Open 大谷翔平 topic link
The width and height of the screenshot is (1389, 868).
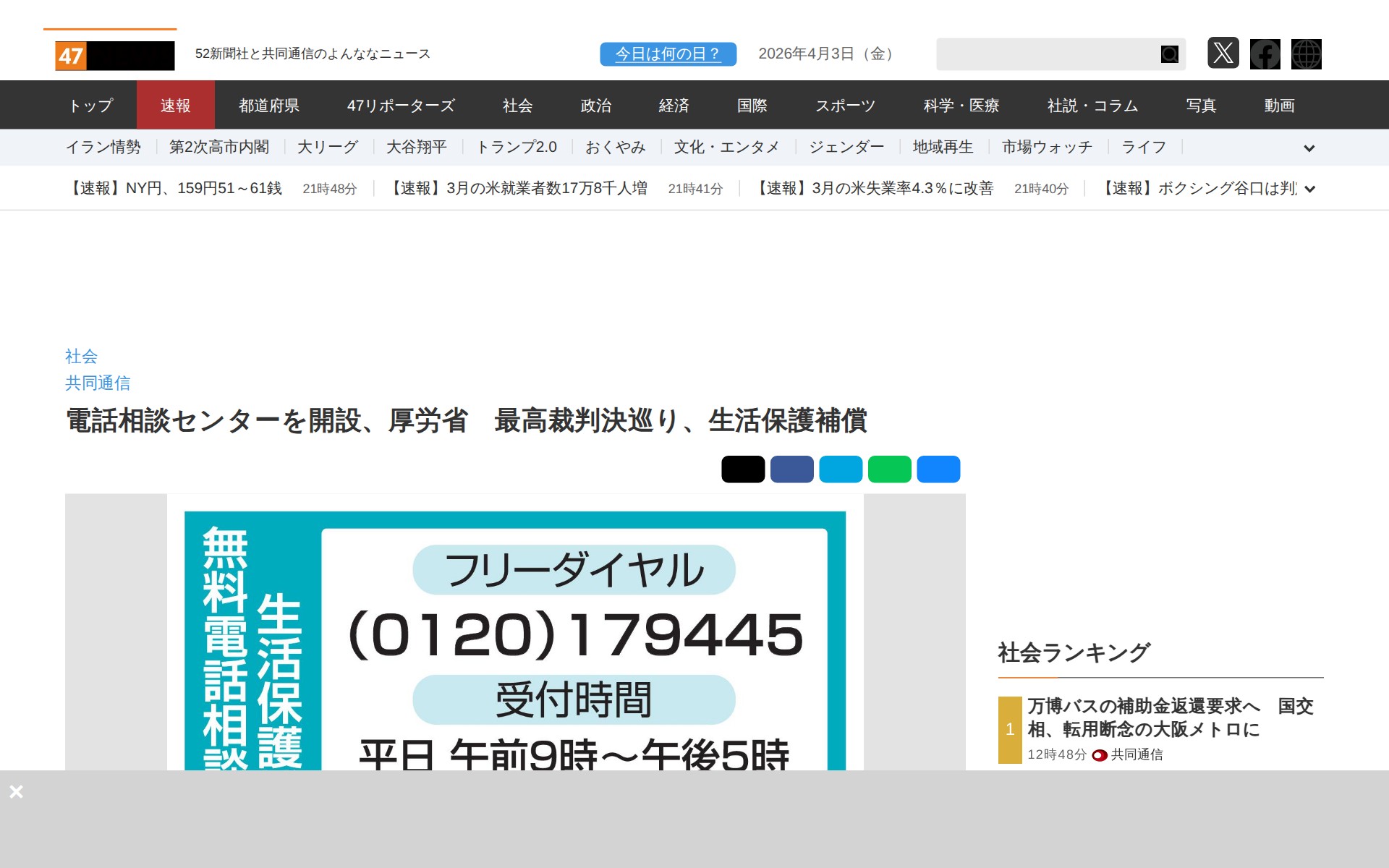tap(416, 148)
